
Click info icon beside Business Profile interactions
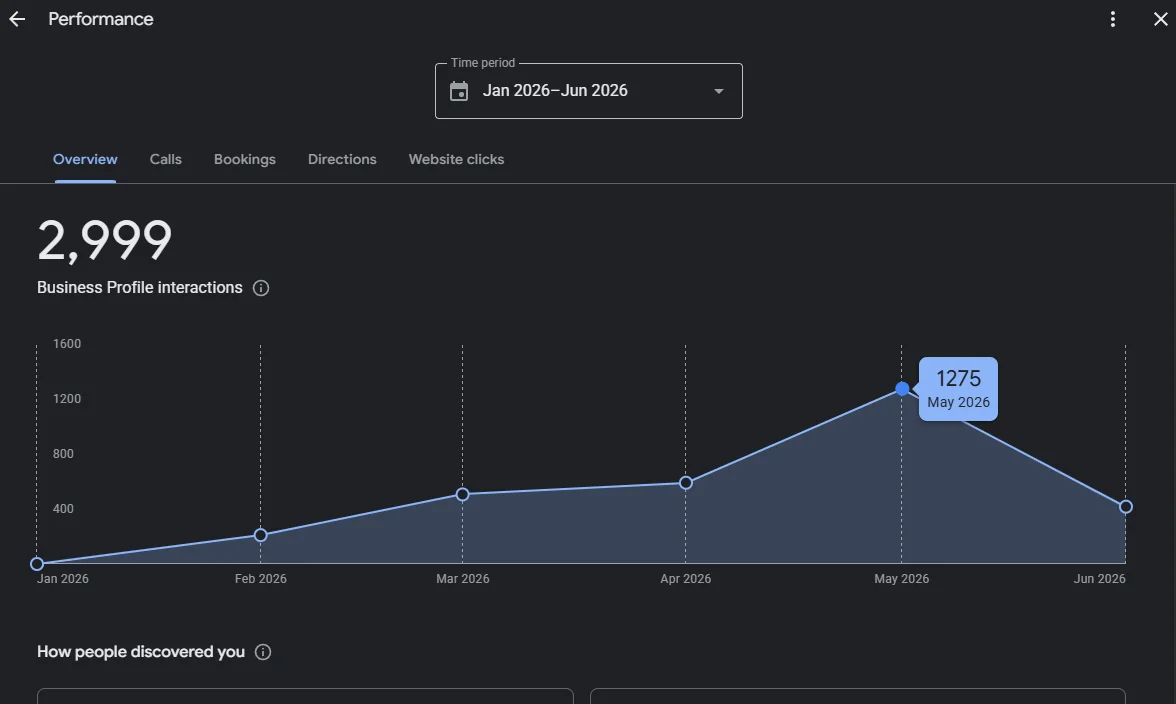(x=261, y=288)
